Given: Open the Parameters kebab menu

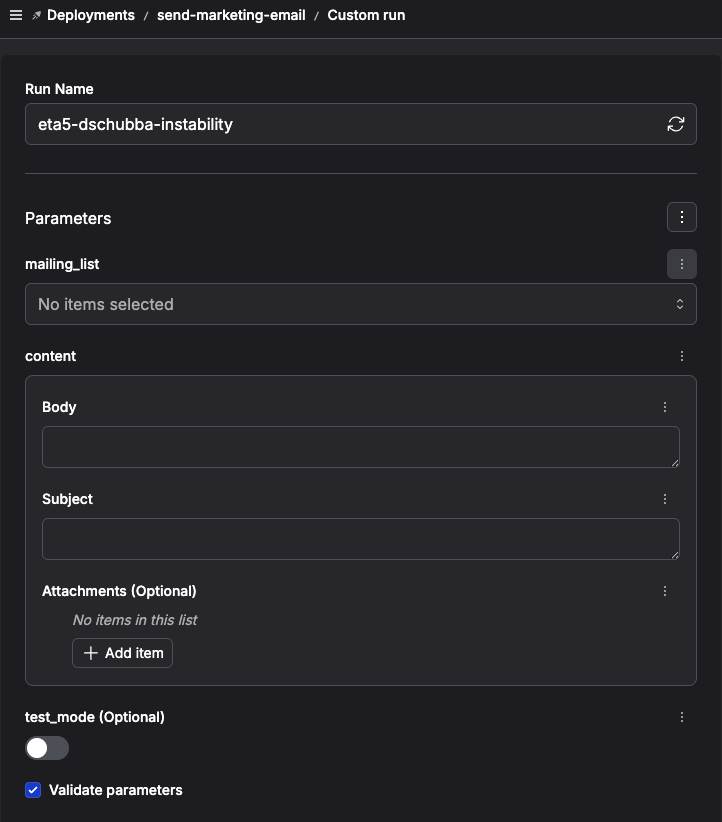Looking at the screenshot, I should pos(682,217).
